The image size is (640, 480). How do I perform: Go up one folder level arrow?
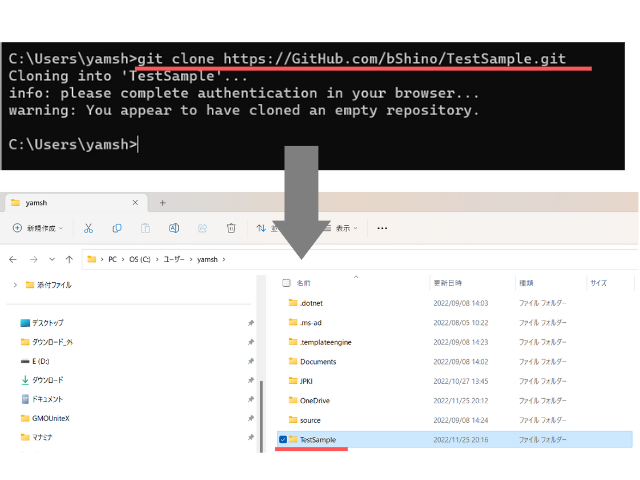pyautogui.click(x=69, y=259)
